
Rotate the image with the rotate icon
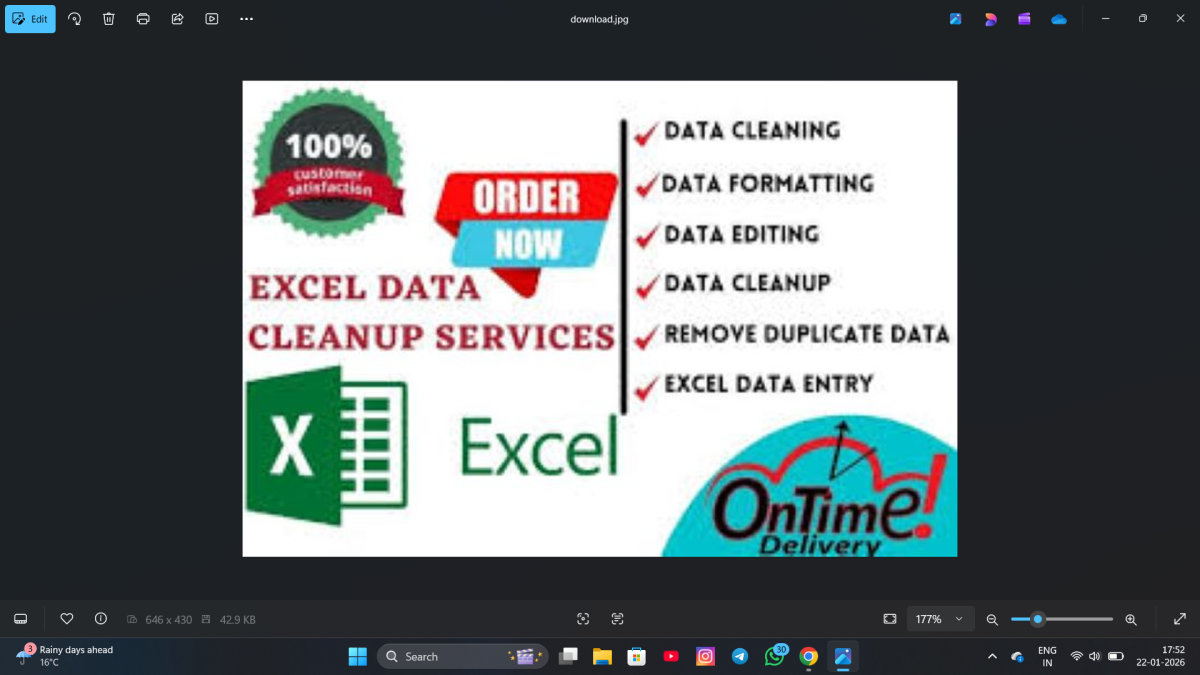pyautogui.click(x=75, y=19)
